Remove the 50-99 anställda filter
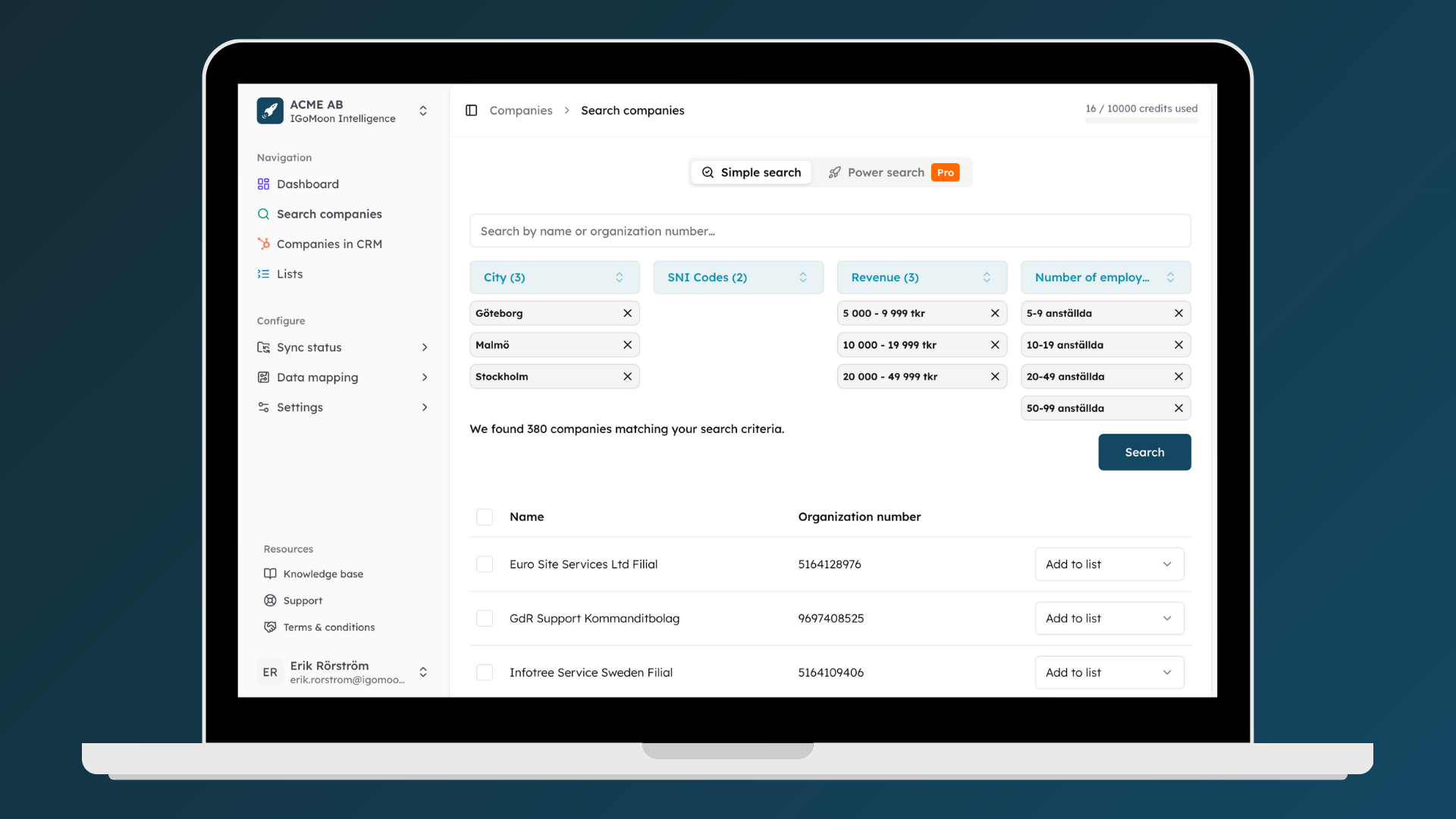This screenshot has width=1456, height=819. pos(1178,408)
